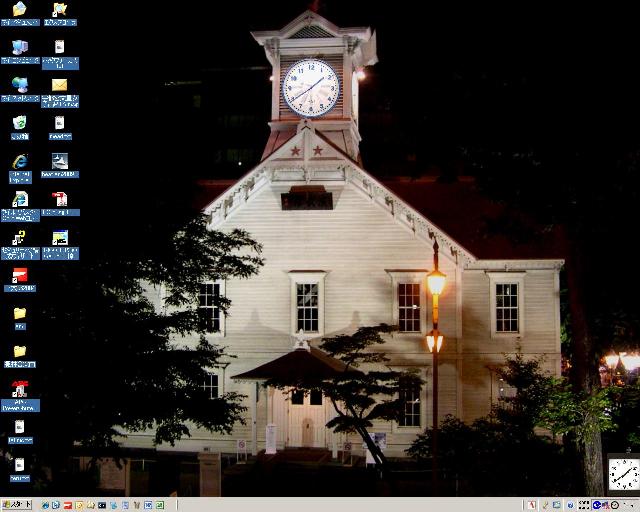Image resolution: width=640 pixels, height=512 pixels.
Task: Launch Word from the quick launch bar
Action: [x=148, y=505]
